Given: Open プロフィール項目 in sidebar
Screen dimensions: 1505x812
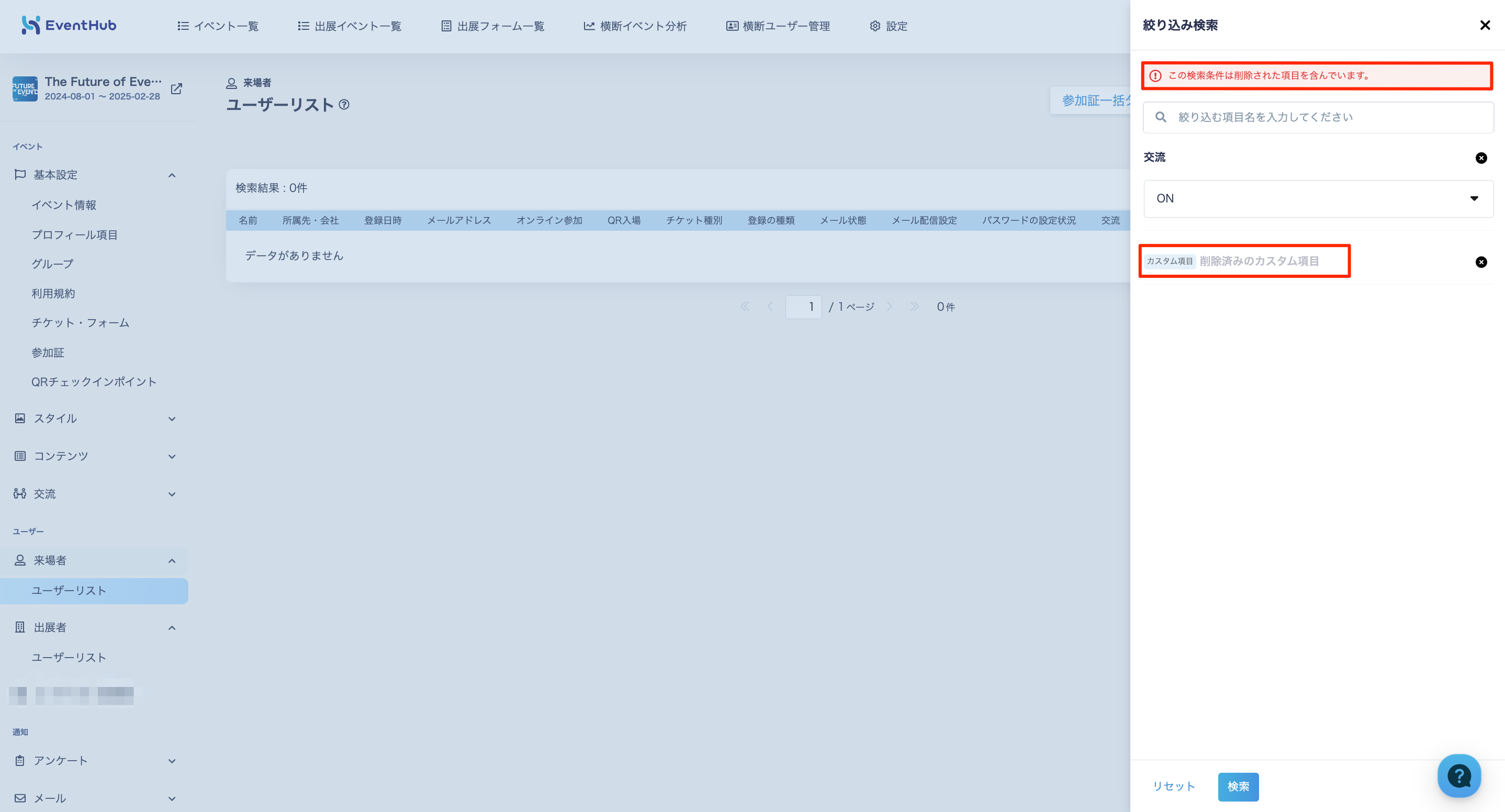Looking at the screenshot, I should pyautogui.click(x=75, y=235).
